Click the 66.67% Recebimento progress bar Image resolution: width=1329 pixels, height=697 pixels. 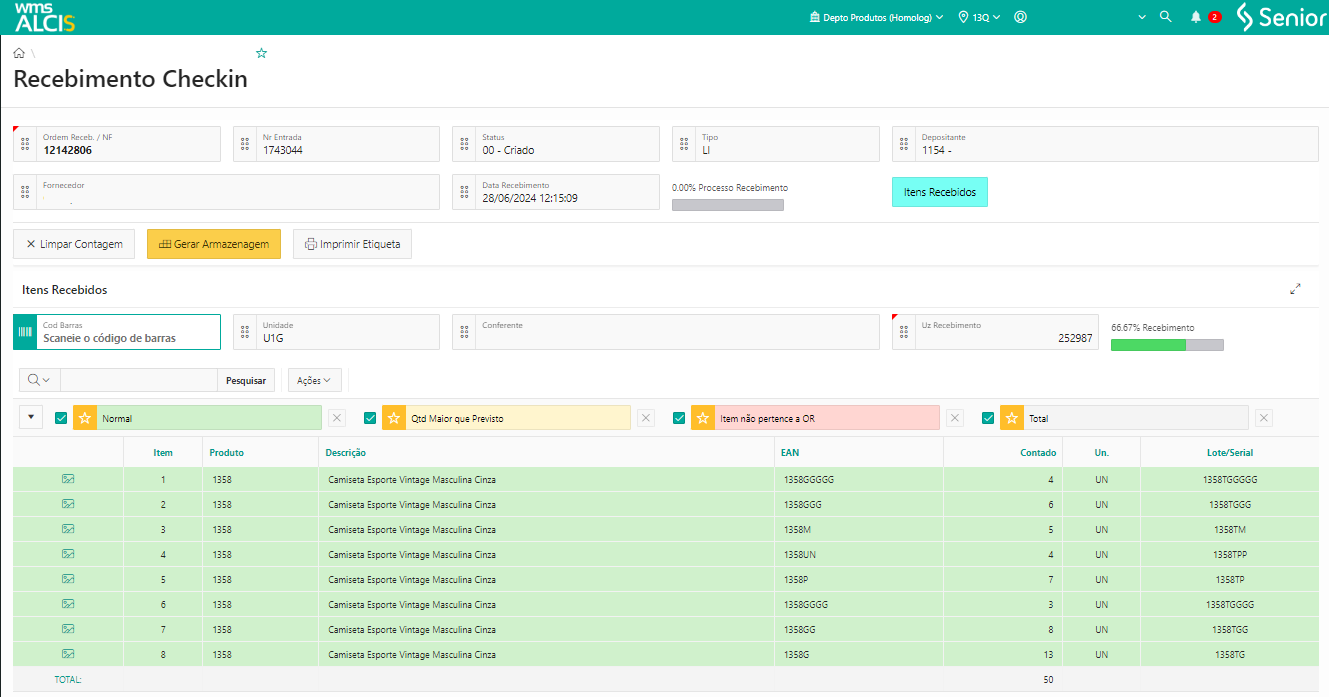(1167, 345)
